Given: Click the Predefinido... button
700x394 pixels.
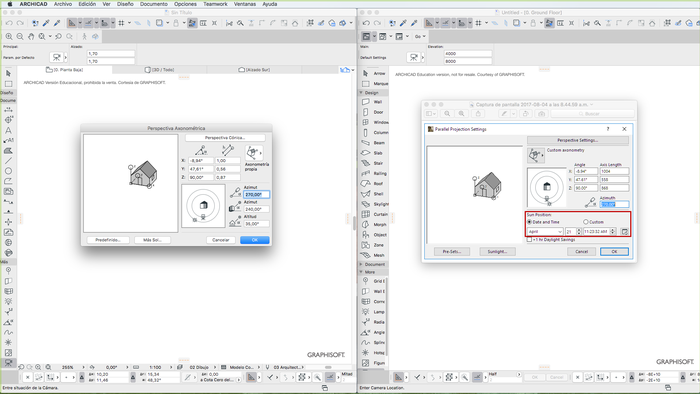Looking at the screenshot, I should (x=108, y=240).
